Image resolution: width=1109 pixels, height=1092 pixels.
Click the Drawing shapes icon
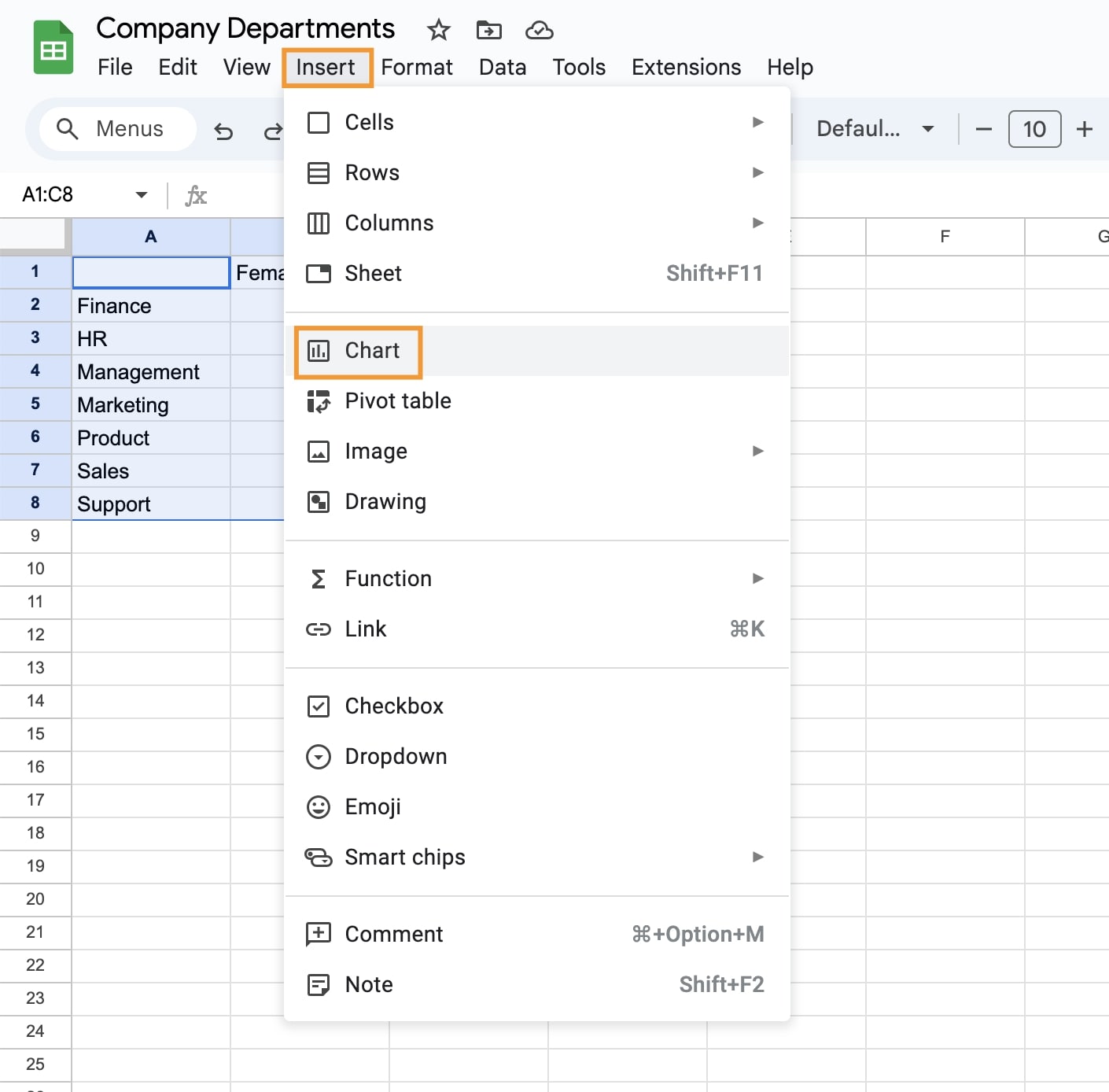[319, 502]
